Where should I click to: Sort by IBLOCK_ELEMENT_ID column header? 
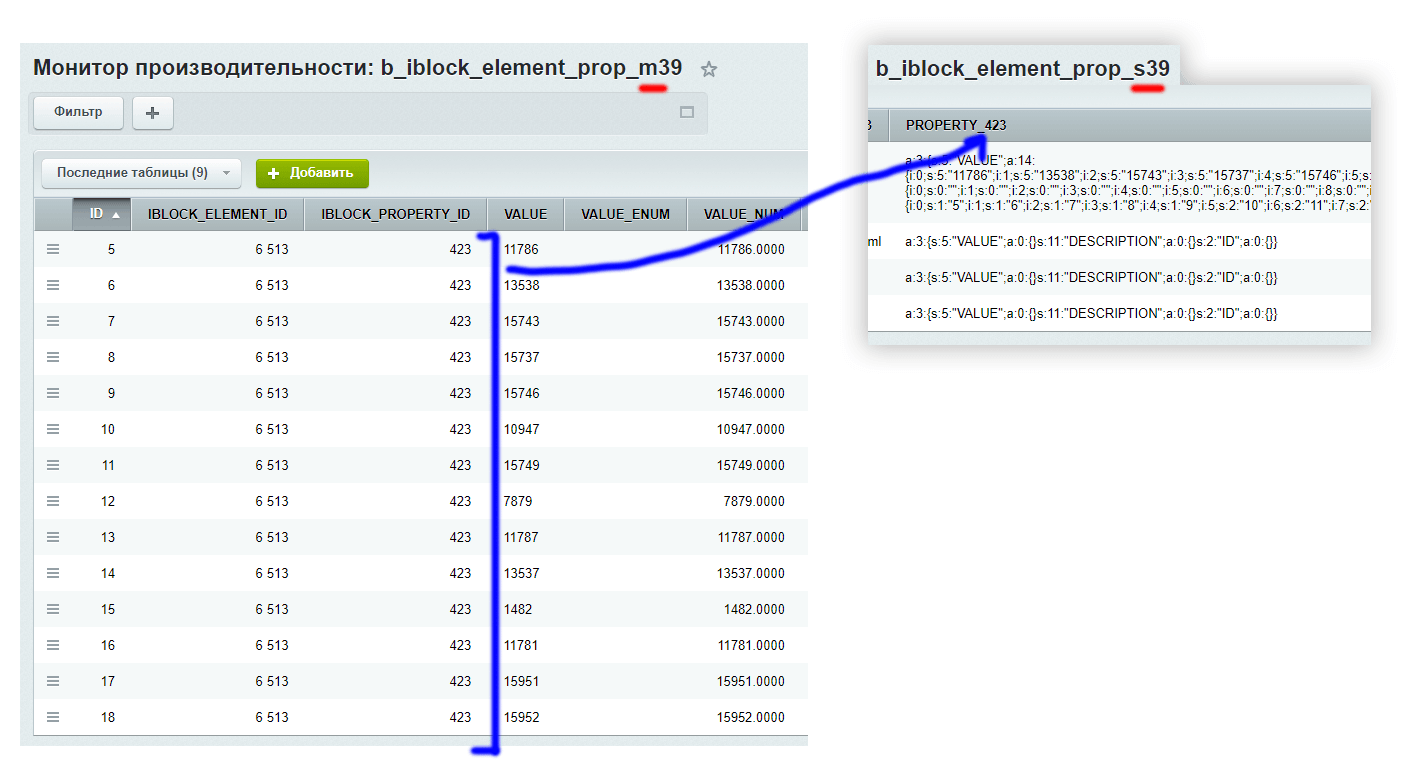[x=217, y=214]
